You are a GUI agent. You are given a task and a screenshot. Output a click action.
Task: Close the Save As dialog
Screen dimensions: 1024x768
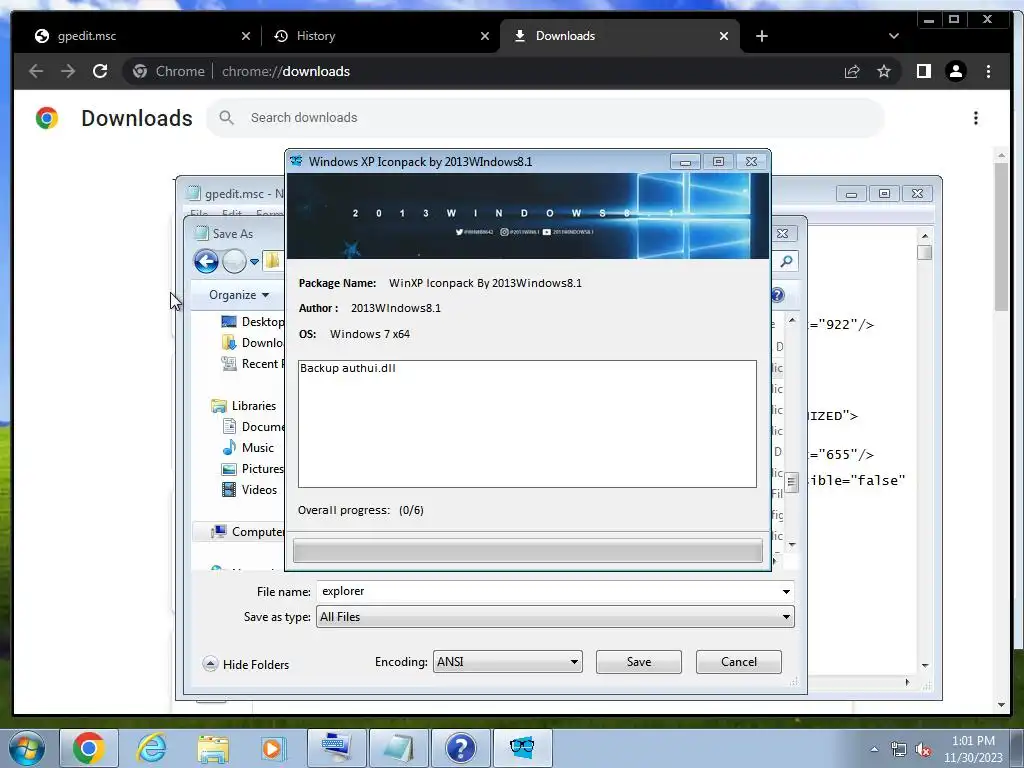(782, 233)
